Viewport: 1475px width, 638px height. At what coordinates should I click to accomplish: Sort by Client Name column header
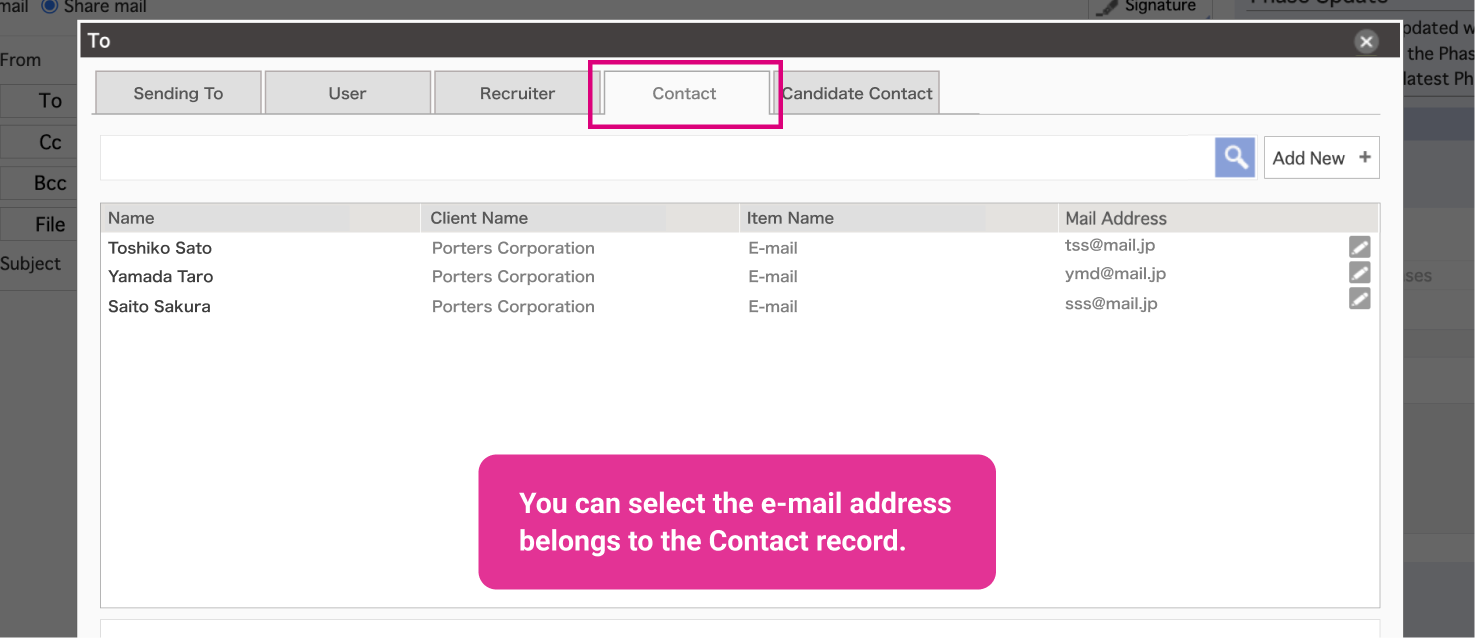pyautogui.click(x=479, y=218)
